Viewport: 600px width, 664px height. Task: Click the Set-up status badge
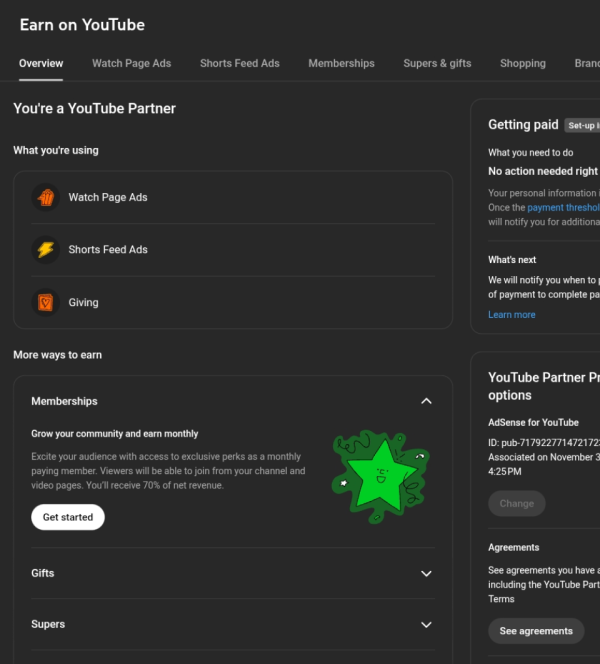(582, 125)
